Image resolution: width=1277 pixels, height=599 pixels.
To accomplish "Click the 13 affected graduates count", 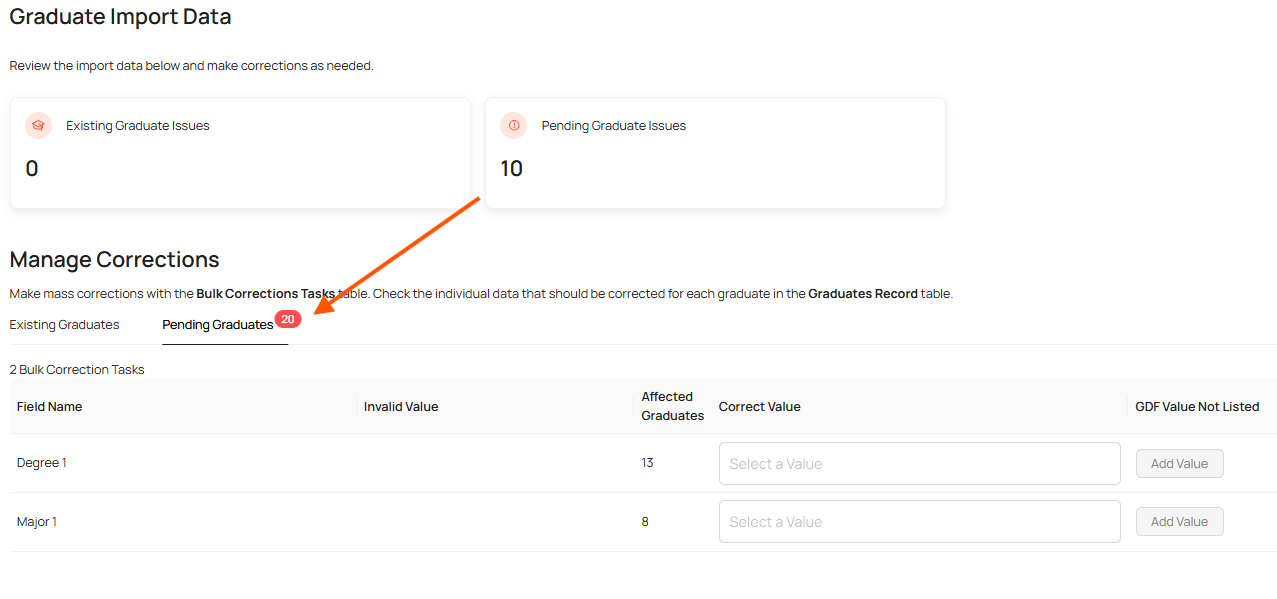I will click(x=648, y=463).
